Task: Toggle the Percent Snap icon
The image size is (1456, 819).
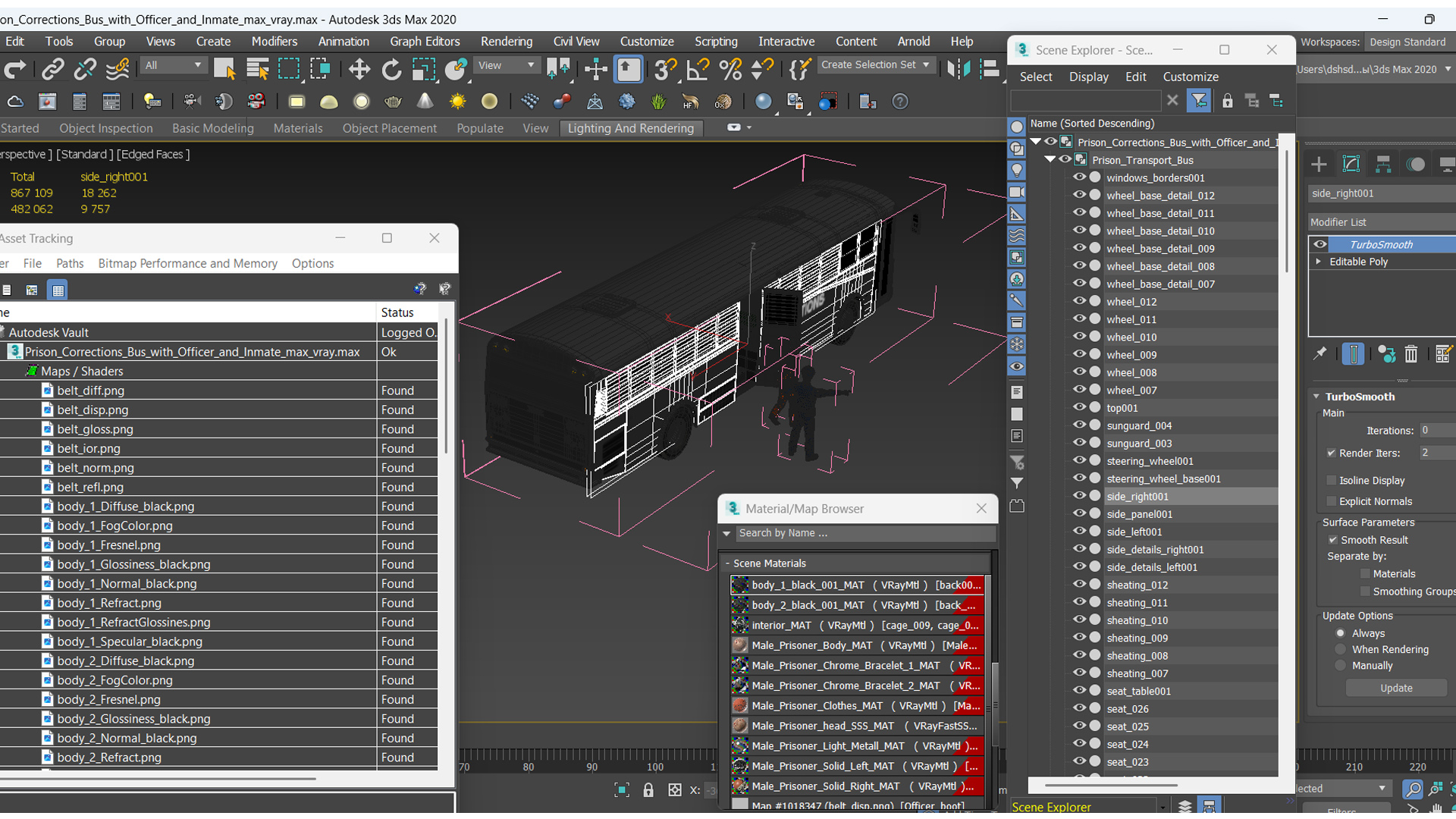Action: (x=730, y=70)
